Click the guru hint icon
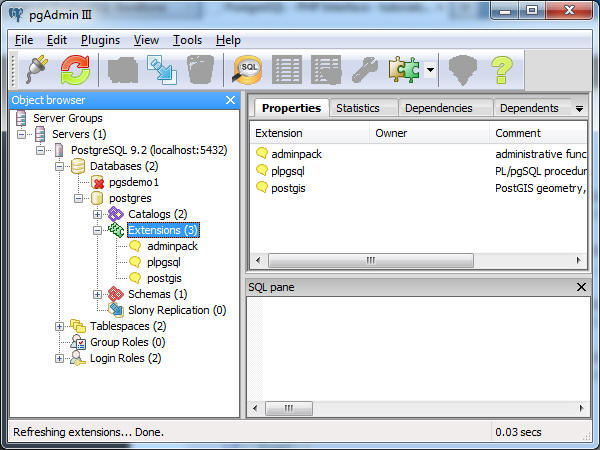Image resolution: width=600 pixels, height=450 pixels. [463, 70]
